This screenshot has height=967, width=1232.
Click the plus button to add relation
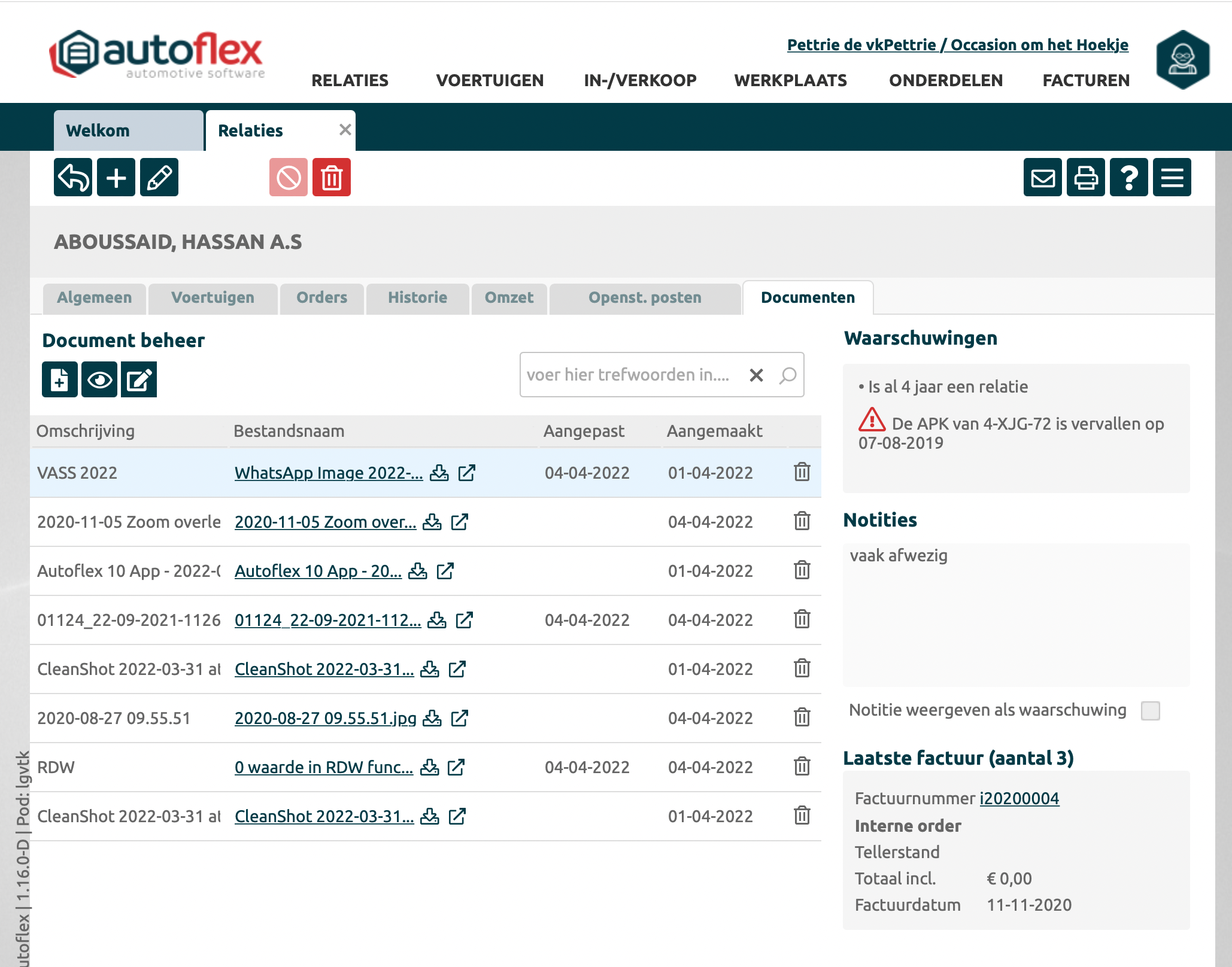click(116, 177)
